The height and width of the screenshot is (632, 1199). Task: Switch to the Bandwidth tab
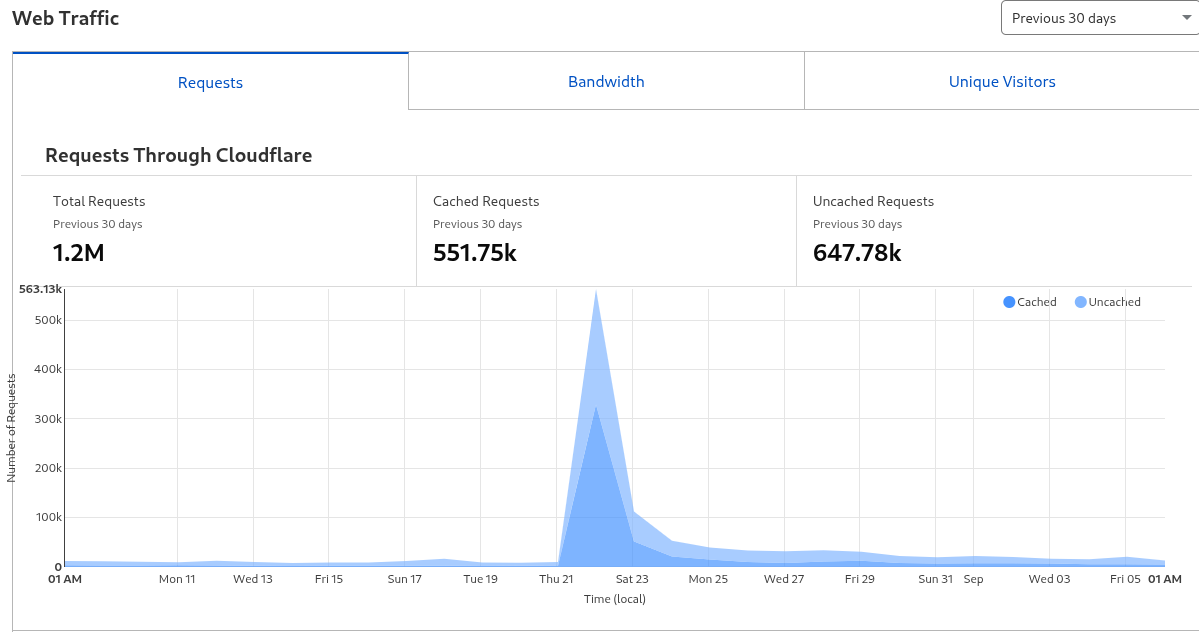(606, 82)
